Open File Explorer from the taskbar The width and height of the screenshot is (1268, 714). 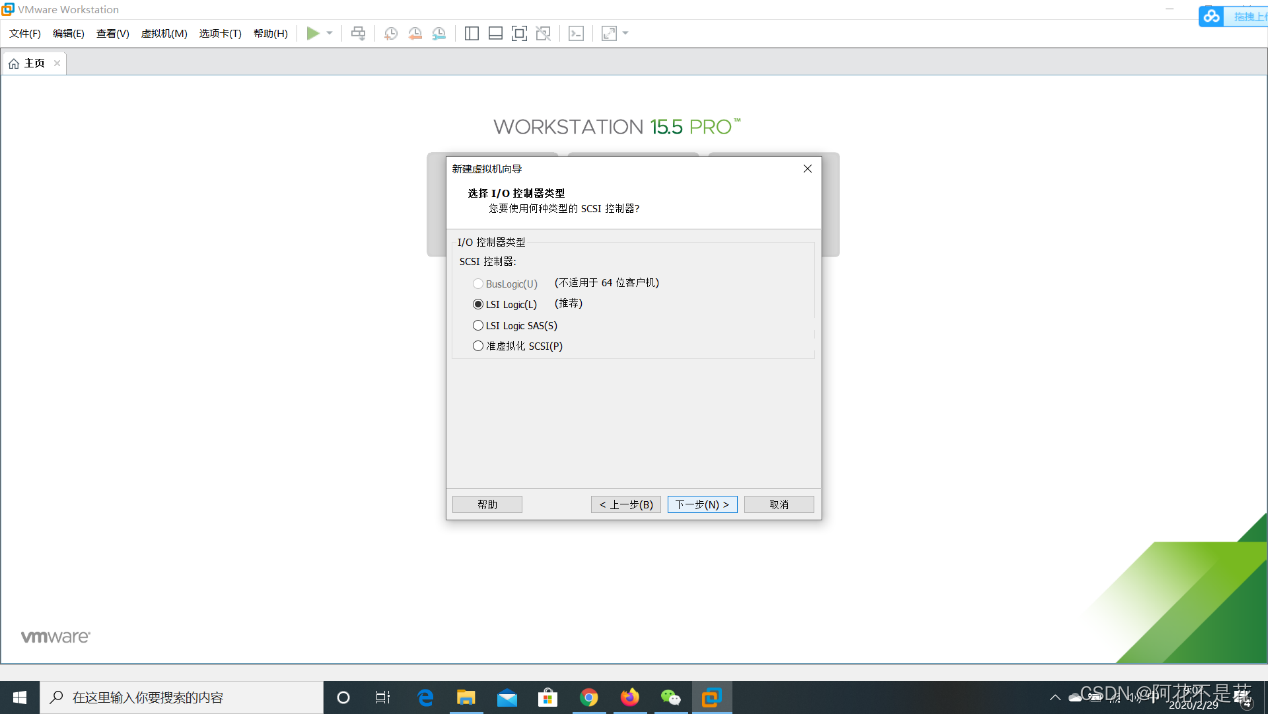pos(466,697)
